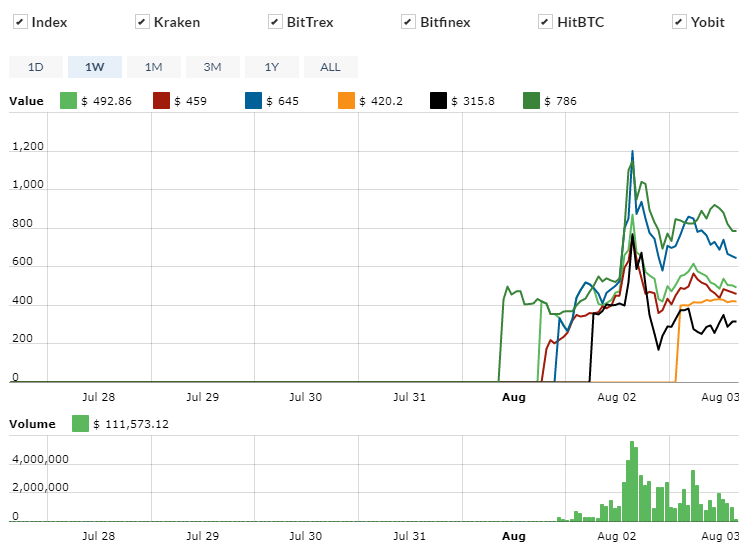Click the dark green $786 swatch

[x=532, y=101]
